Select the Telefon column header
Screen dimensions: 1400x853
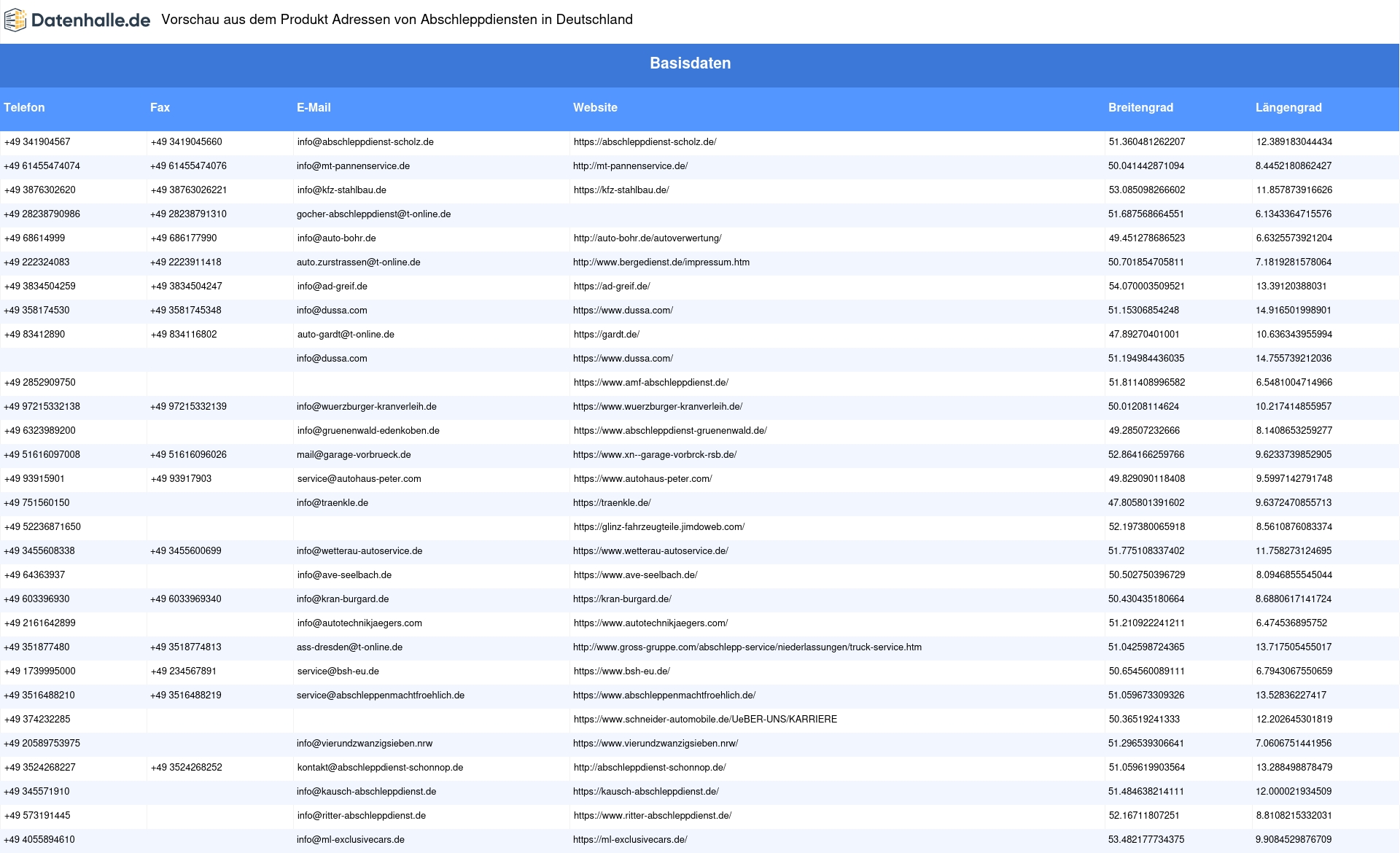pyautogui.click(x=24, y=107)
